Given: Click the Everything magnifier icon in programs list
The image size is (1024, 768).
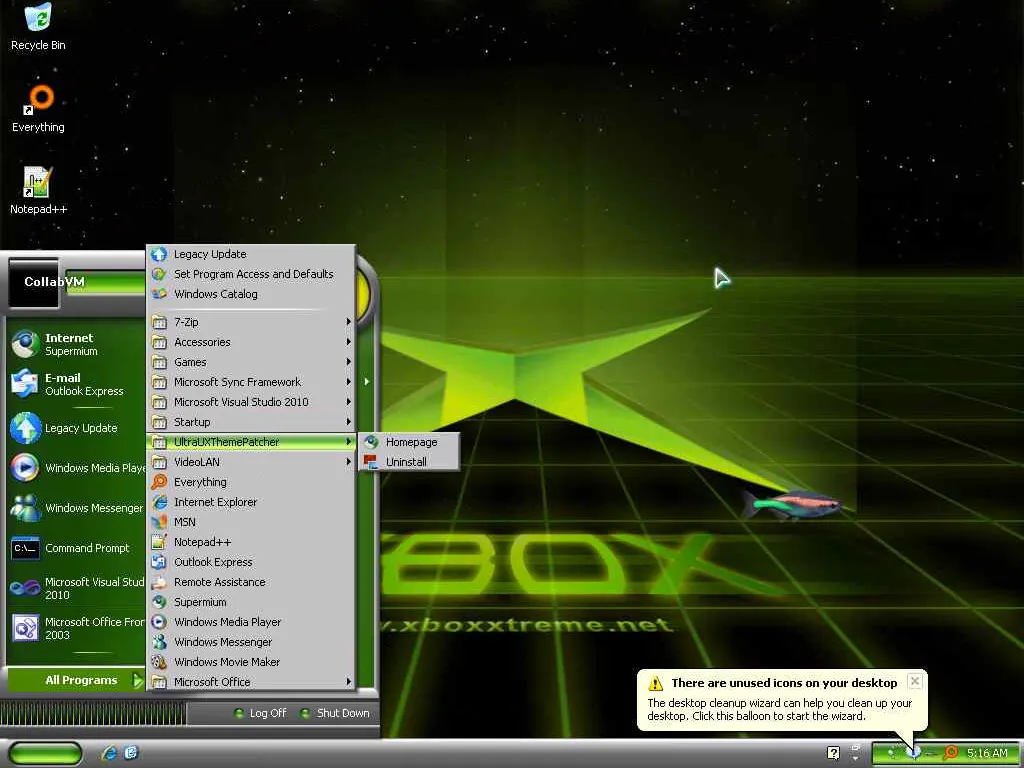Looking at the screenshot, I should 159,482.
